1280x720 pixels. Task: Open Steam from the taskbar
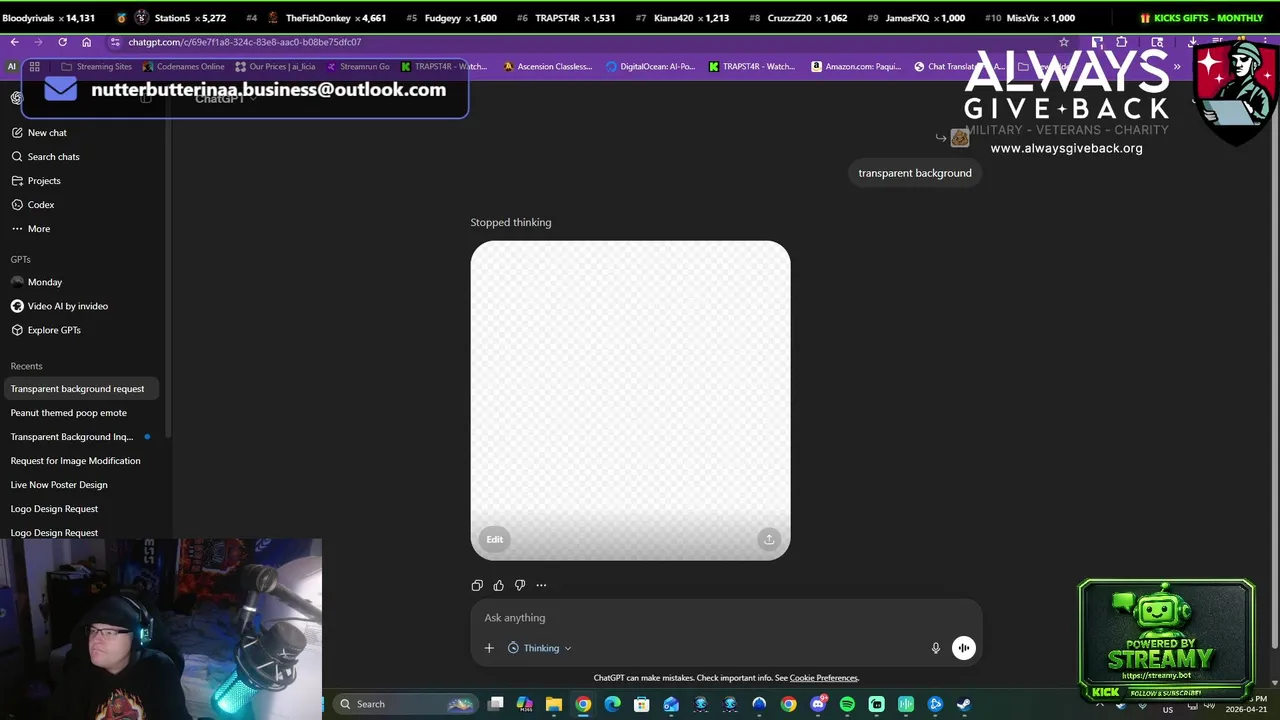[x=963, y=704]
